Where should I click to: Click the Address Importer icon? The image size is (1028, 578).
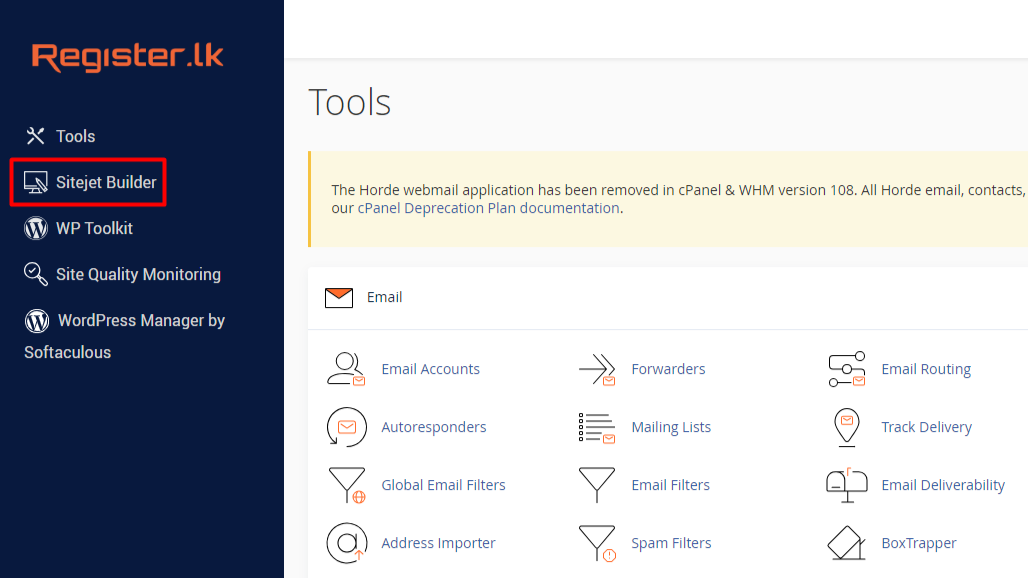tap(347, 543)
